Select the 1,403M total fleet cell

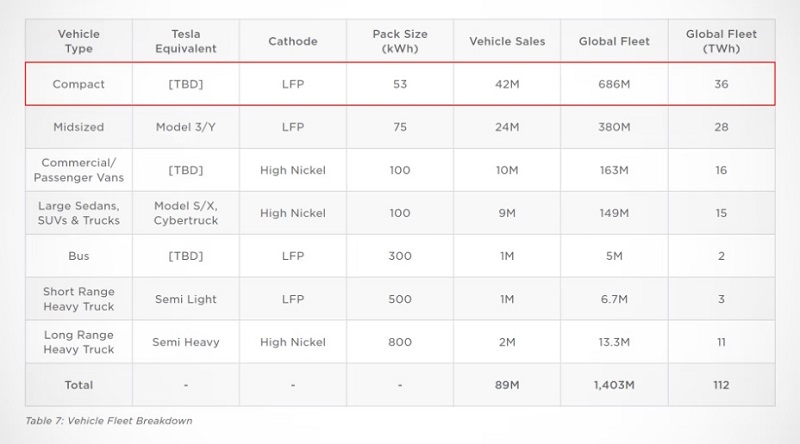[x=614, y=385]
